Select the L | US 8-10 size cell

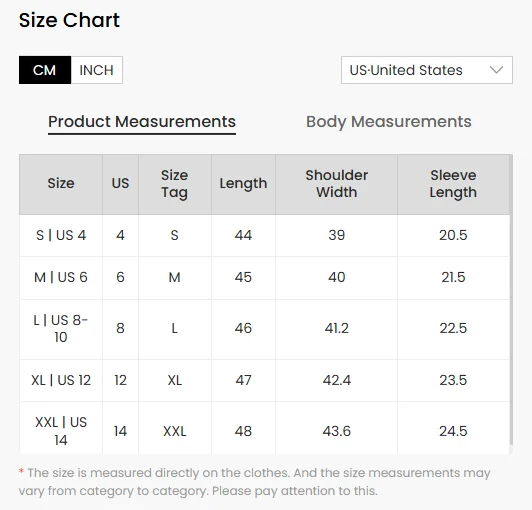tap(61, 329)
